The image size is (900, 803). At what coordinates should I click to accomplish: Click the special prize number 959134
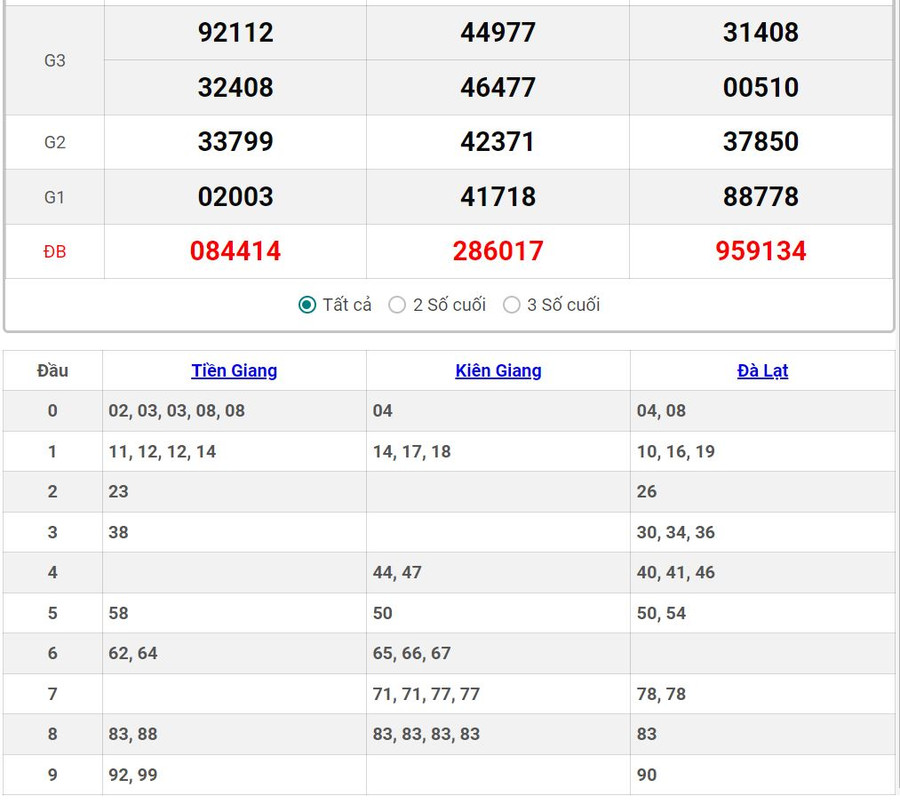click(x=761, y=251)
